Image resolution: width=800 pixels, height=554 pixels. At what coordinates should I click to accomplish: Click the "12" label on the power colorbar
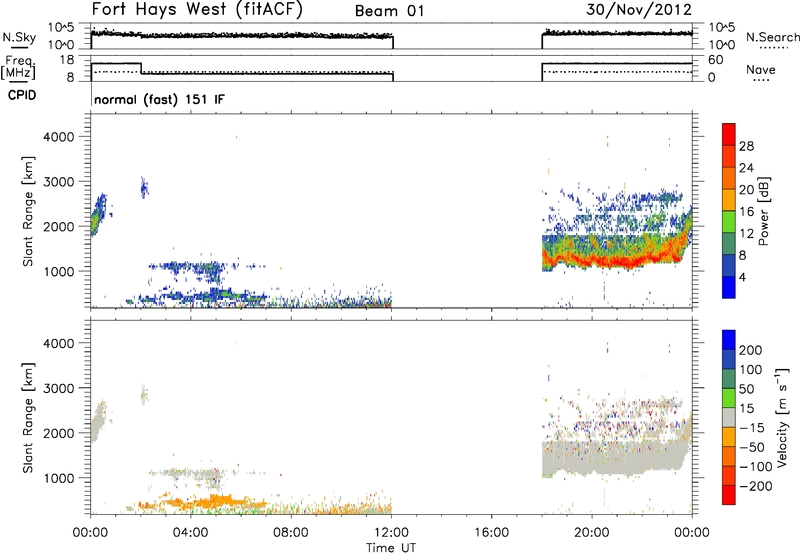746,234
